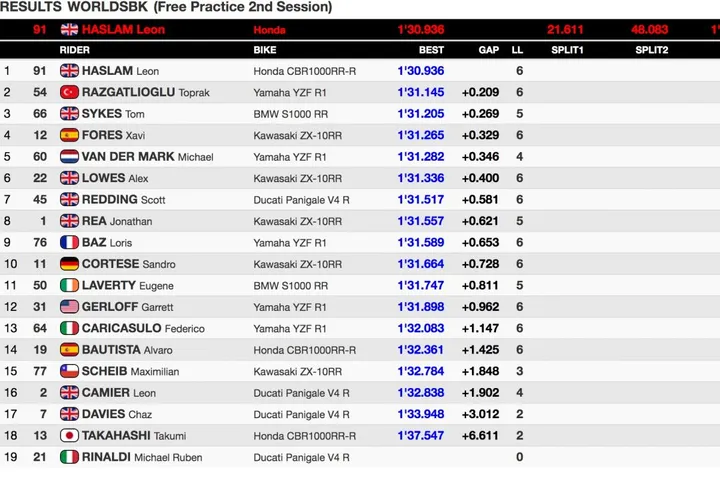Image resolution: width=720 pixels, height=481 pixels.
Task: Click the Spanish flag beside FORES Xavi
Action: tap(69, 135)
